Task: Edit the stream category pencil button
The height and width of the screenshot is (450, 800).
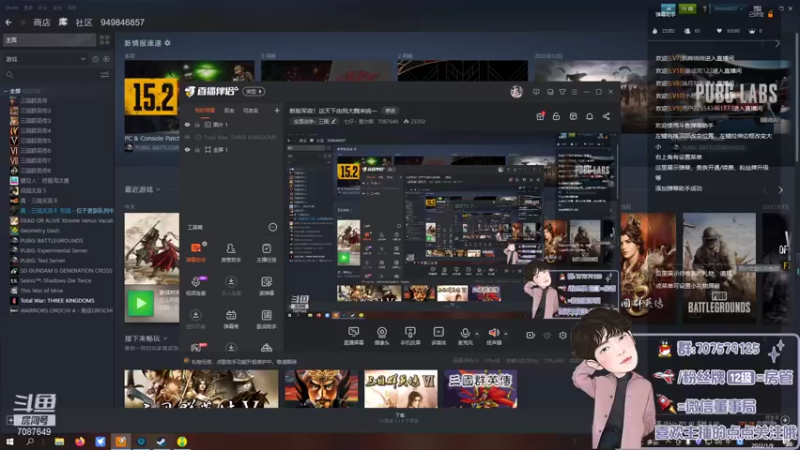Action: (x=333, y=121)
